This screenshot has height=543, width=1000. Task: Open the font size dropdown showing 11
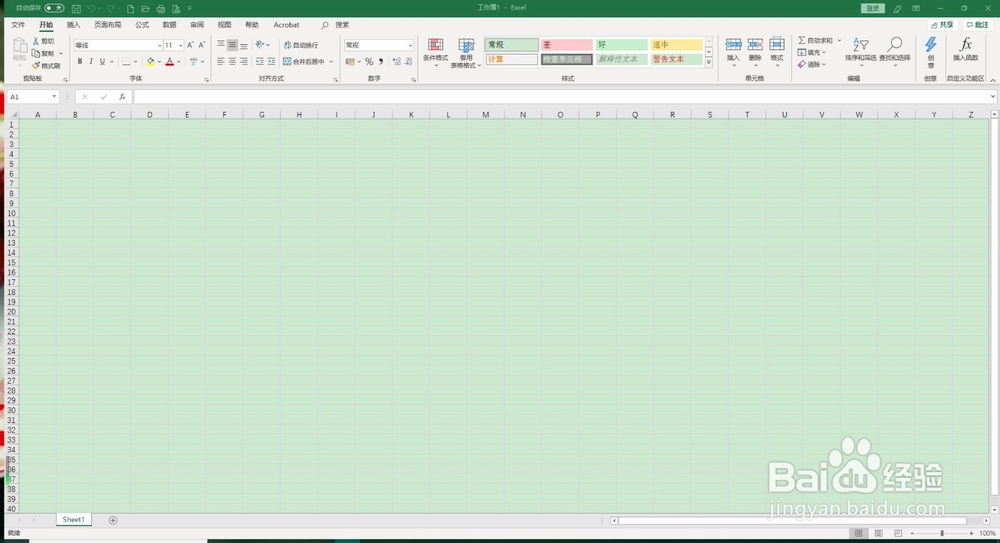180,45
